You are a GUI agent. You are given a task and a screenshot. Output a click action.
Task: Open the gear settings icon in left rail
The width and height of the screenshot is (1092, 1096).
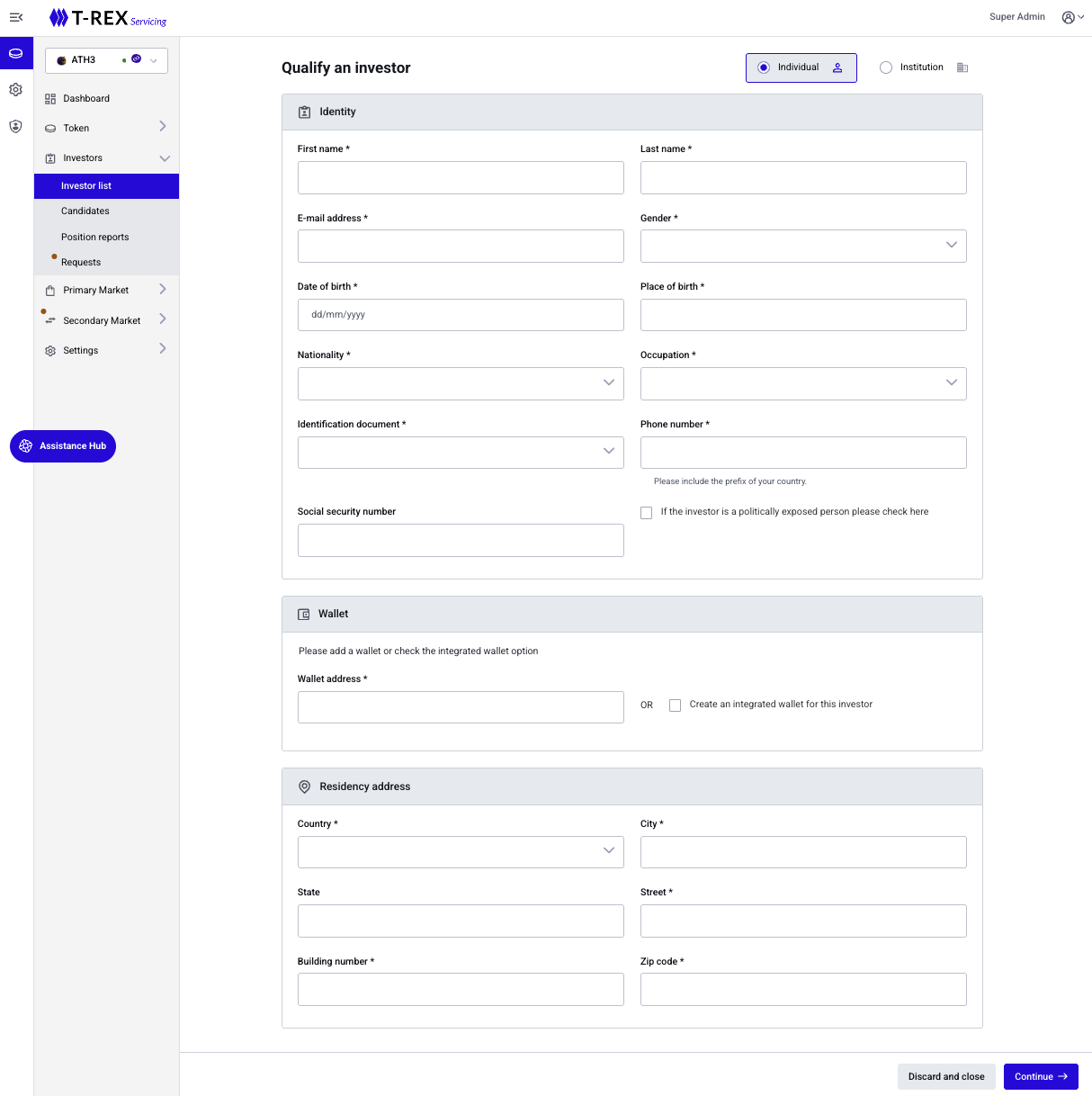(15, 90)
